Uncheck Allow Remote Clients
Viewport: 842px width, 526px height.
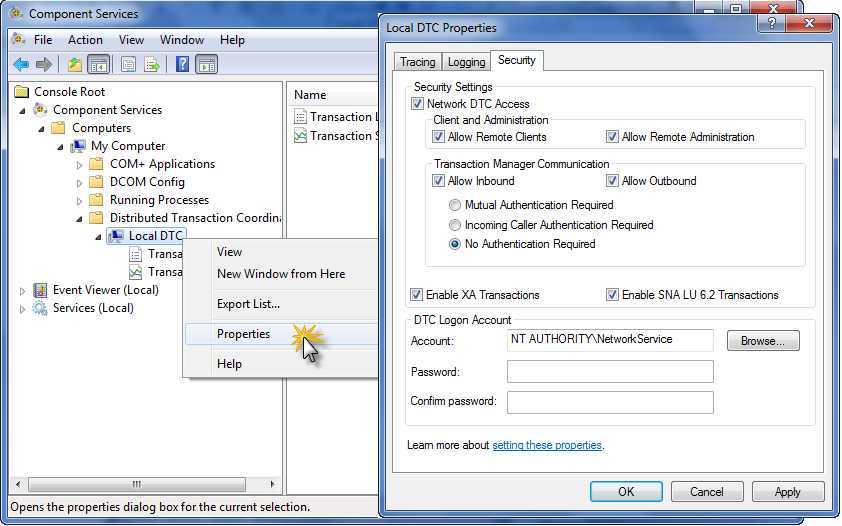click(438, 137)
